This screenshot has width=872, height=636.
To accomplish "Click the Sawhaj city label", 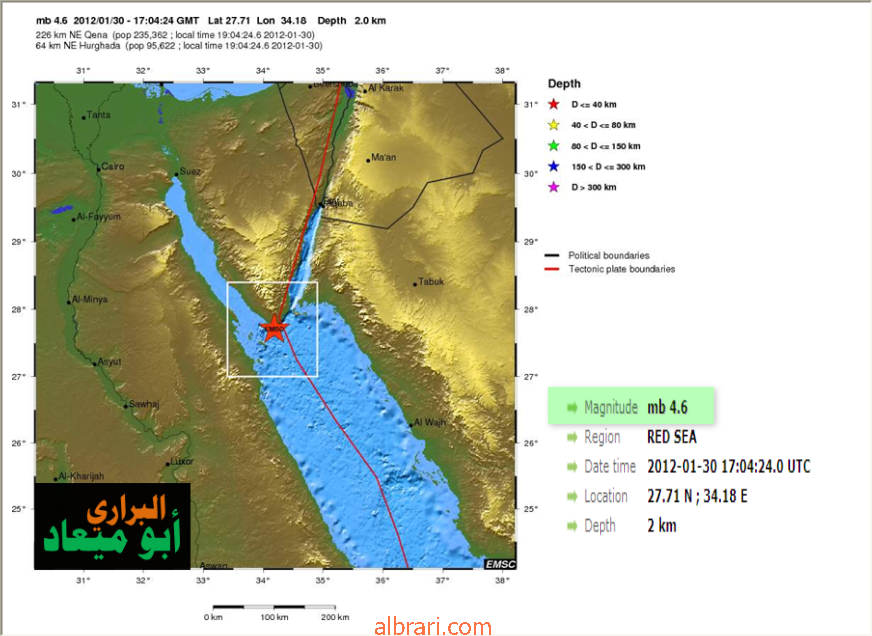I will (144, 404).
